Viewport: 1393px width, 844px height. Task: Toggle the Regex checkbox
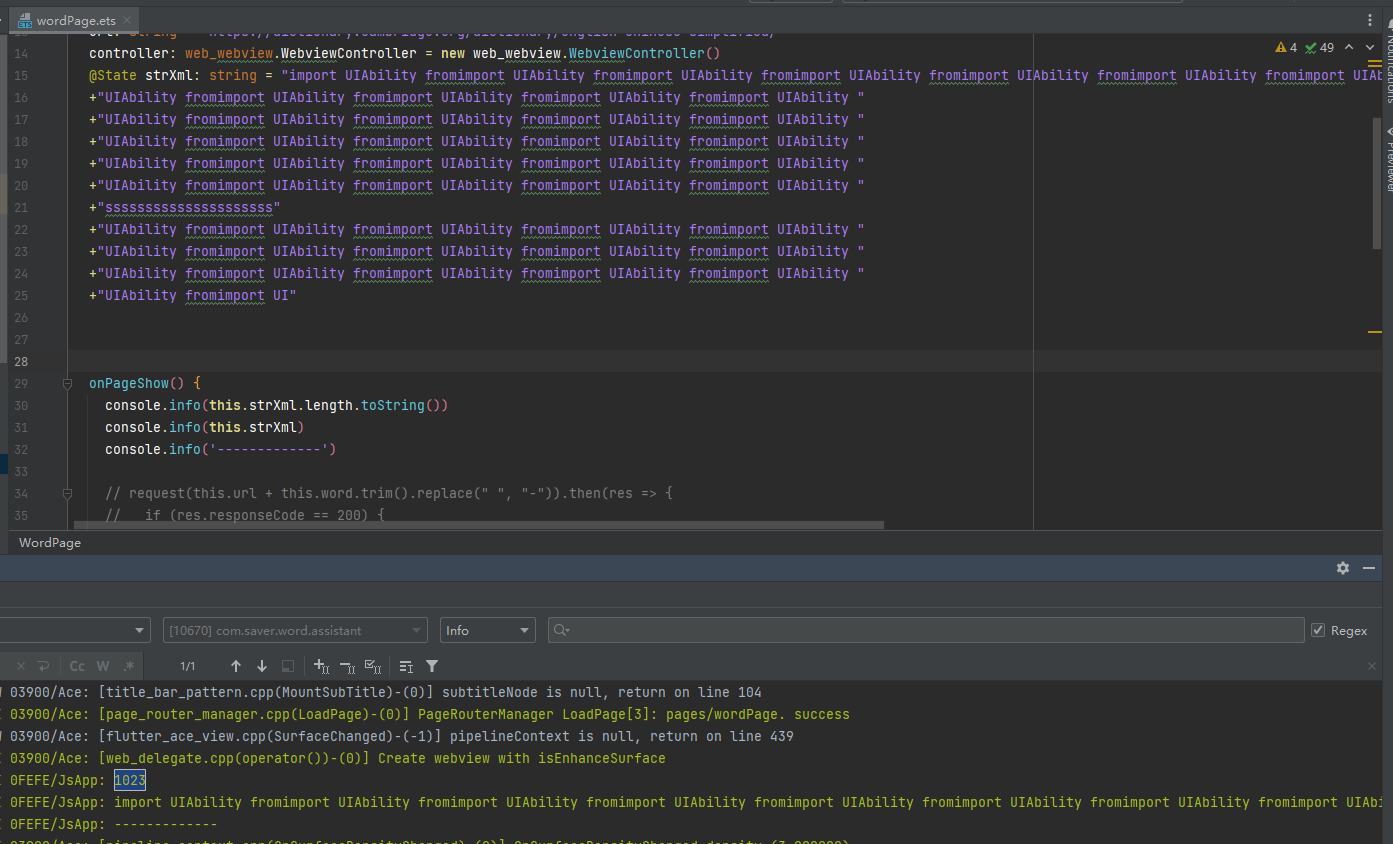[1318, 630]
